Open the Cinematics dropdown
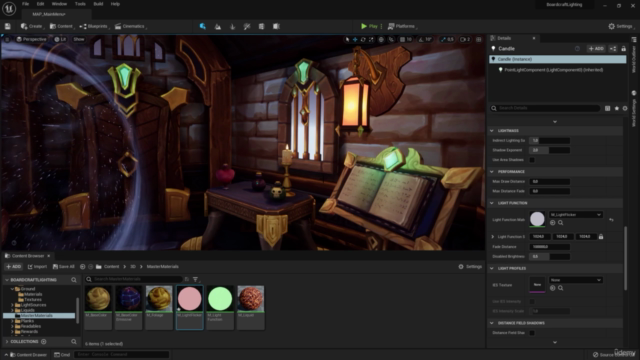The image size is (640, 360). coord(131,26)
